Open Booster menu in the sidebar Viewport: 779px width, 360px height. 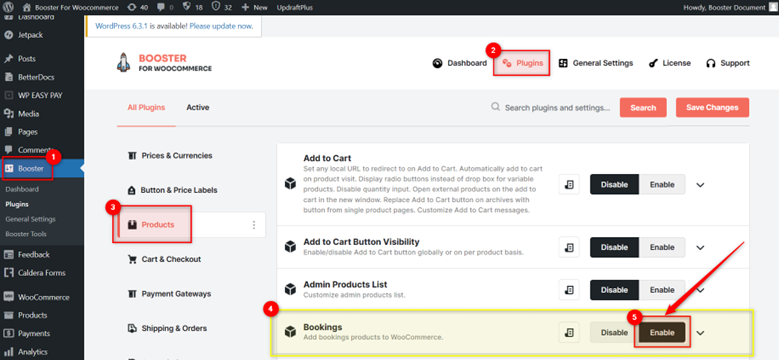[42, 169]
